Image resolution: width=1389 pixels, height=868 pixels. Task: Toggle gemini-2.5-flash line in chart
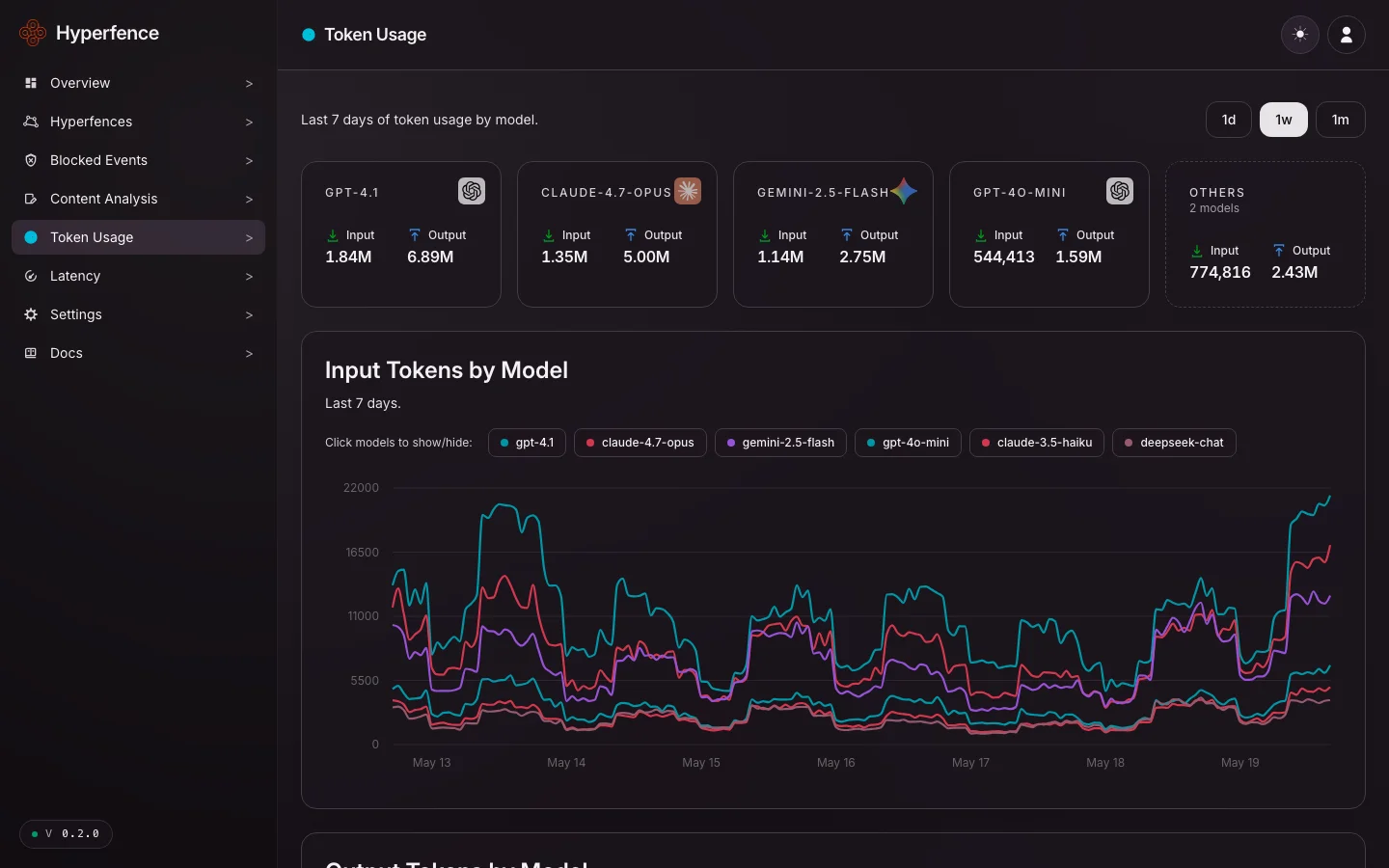pos(781,443)
